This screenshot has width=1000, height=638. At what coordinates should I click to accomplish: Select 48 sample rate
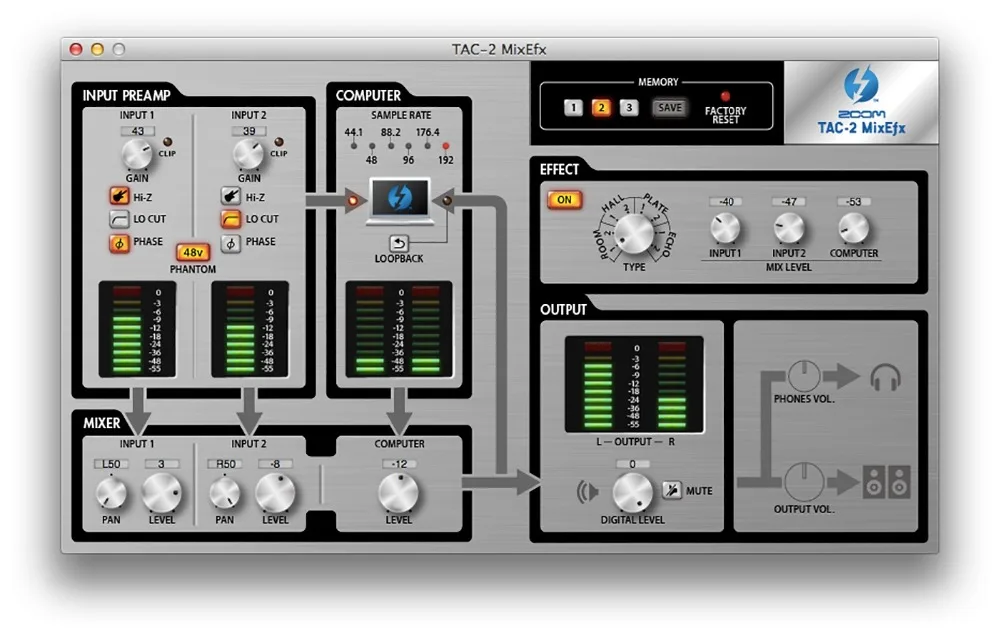[372, 146]
